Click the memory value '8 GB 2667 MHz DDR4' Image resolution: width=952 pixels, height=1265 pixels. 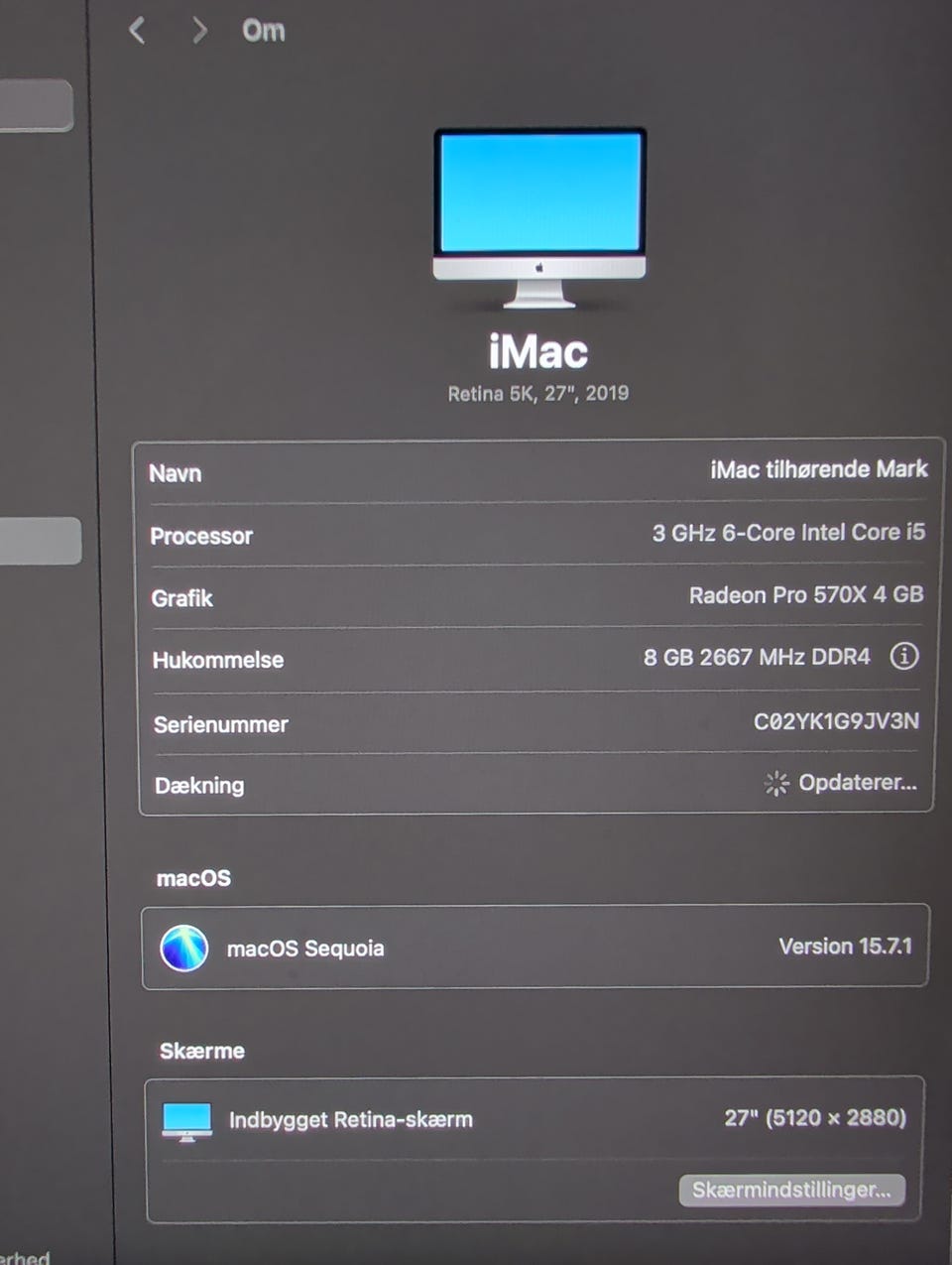pos(757,657)
